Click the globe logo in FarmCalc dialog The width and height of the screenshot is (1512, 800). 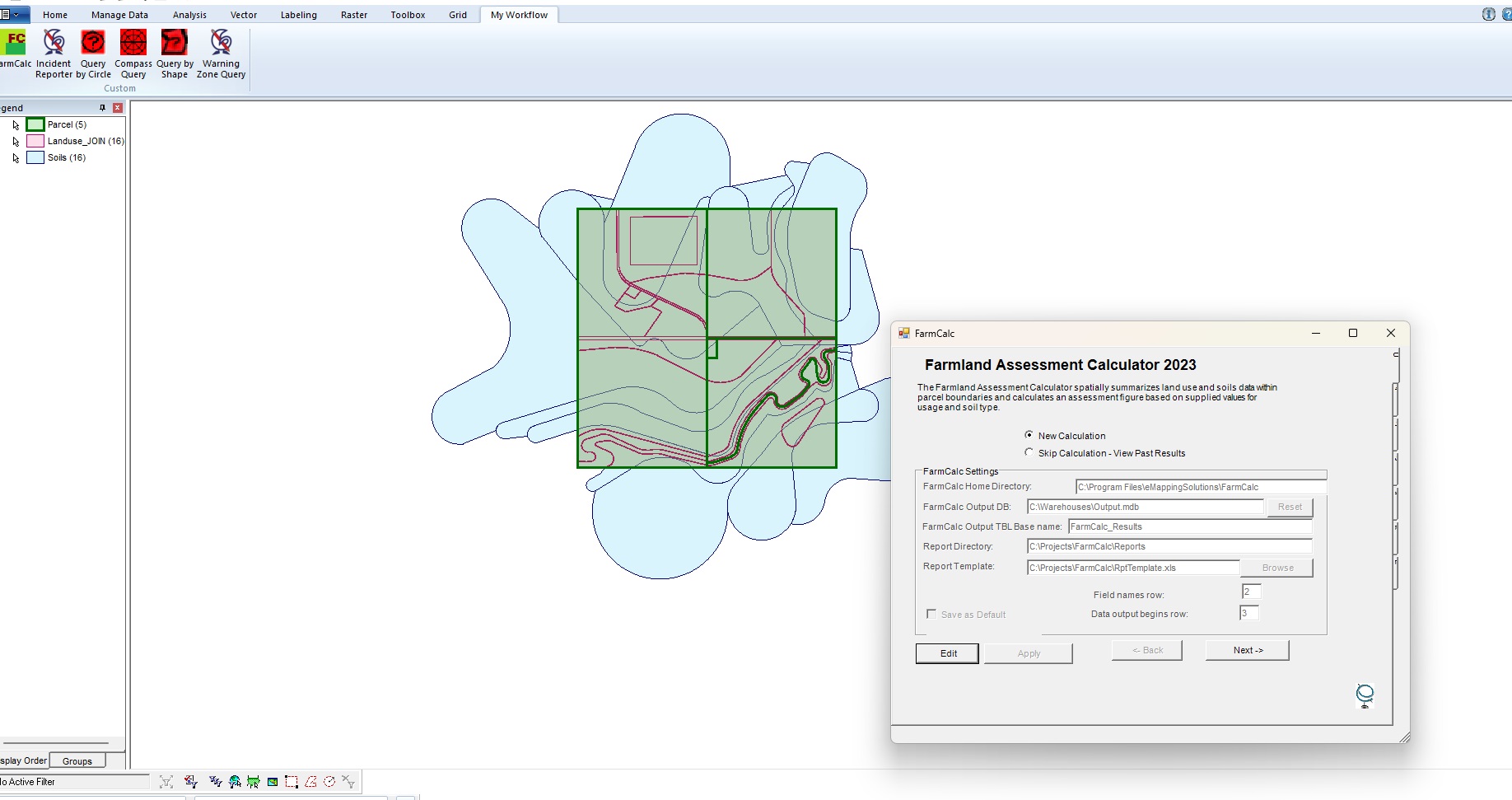click(1365, 695)
